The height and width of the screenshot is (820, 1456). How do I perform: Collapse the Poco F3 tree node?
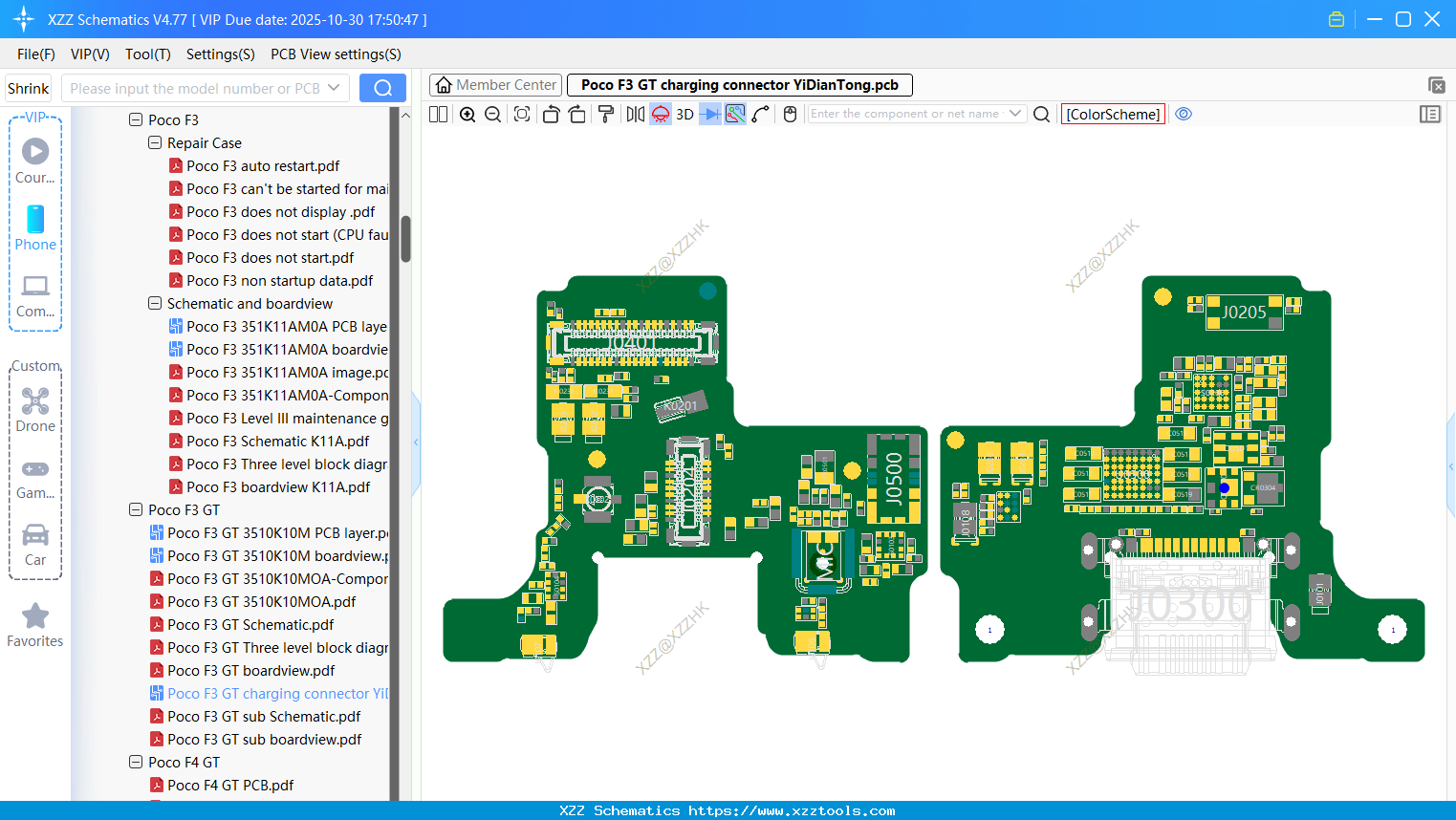pyautogui.click(x=136, y=120)
